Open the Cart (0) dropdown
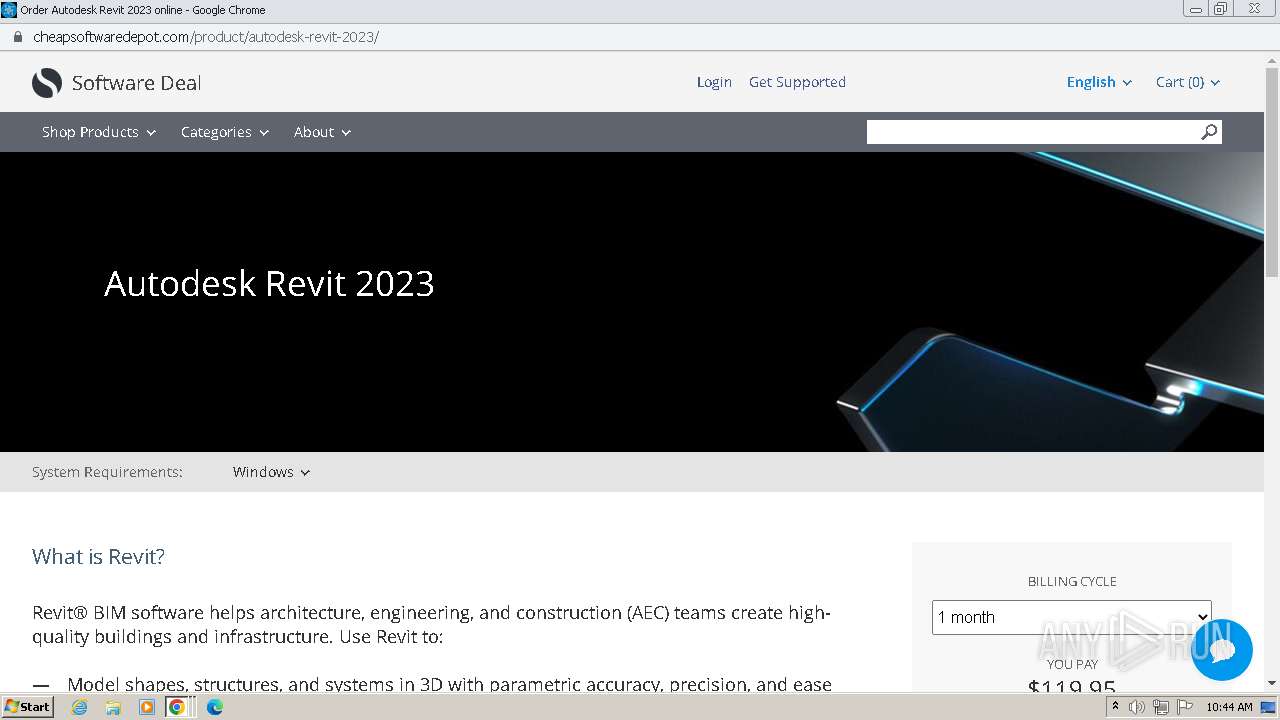This screenshot has height=720, width=1280. point(1188,82)
